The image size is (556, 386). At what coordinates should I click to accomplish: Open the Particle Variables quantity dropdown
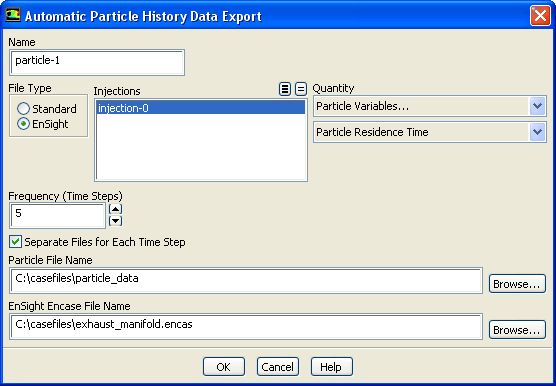(429, 106)
